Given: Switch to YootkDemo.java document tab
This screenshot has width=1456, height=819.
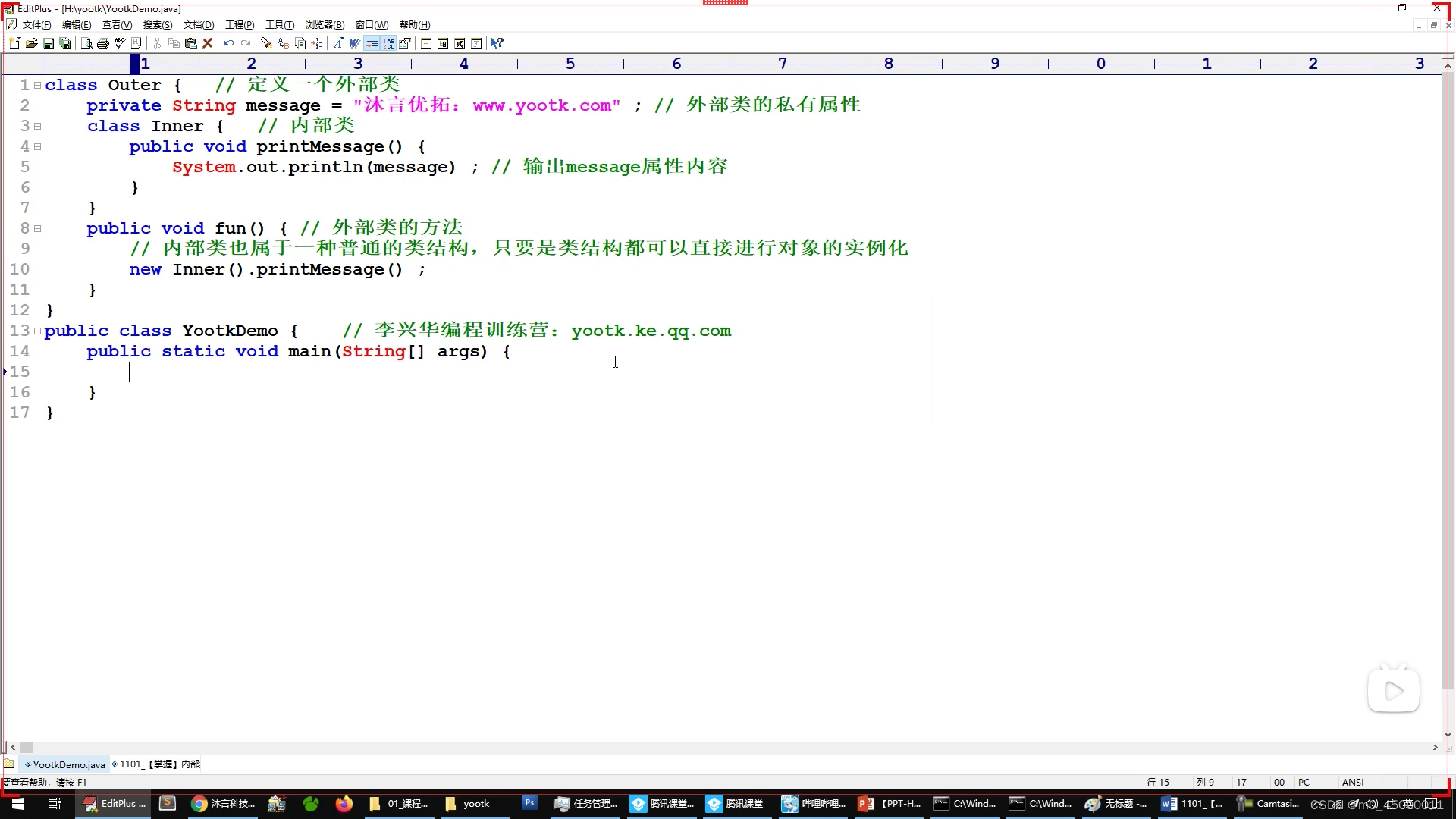Looking at the screenshot, I should point(68,764).
